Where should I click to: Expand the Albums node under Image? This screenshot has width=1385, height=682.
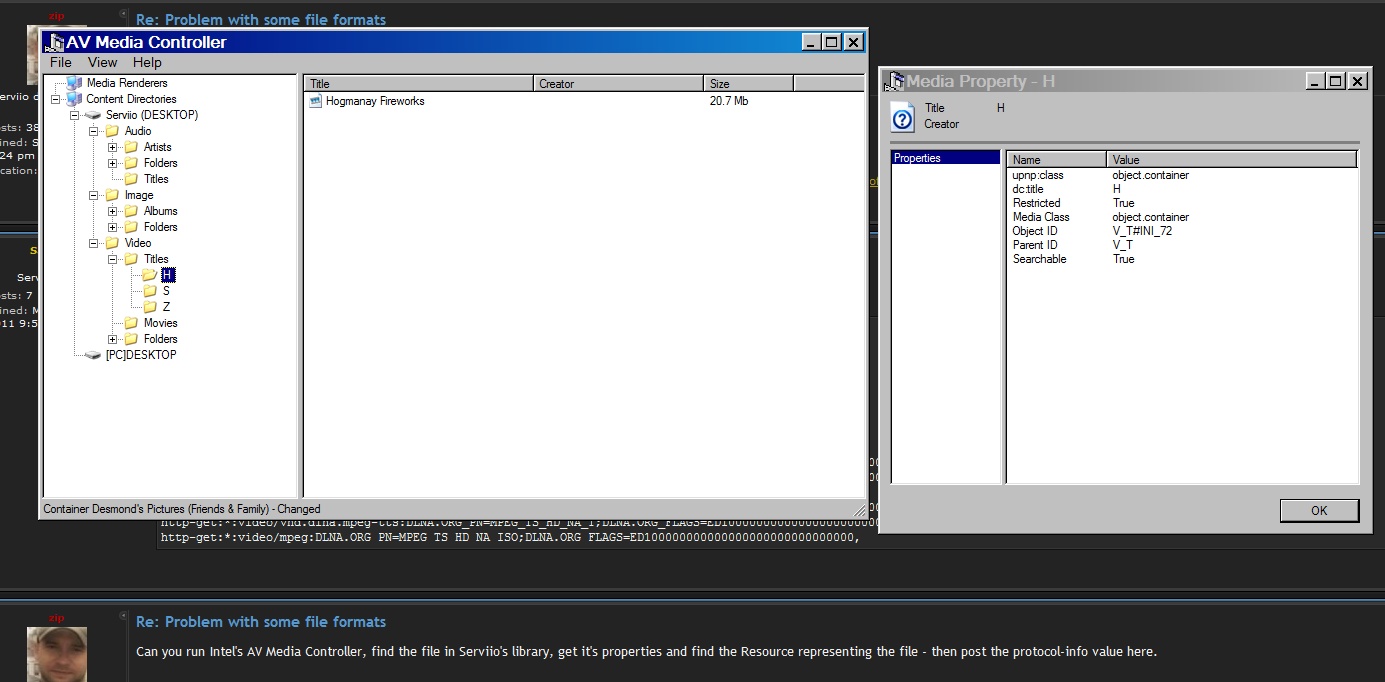[x=113, y=211]
